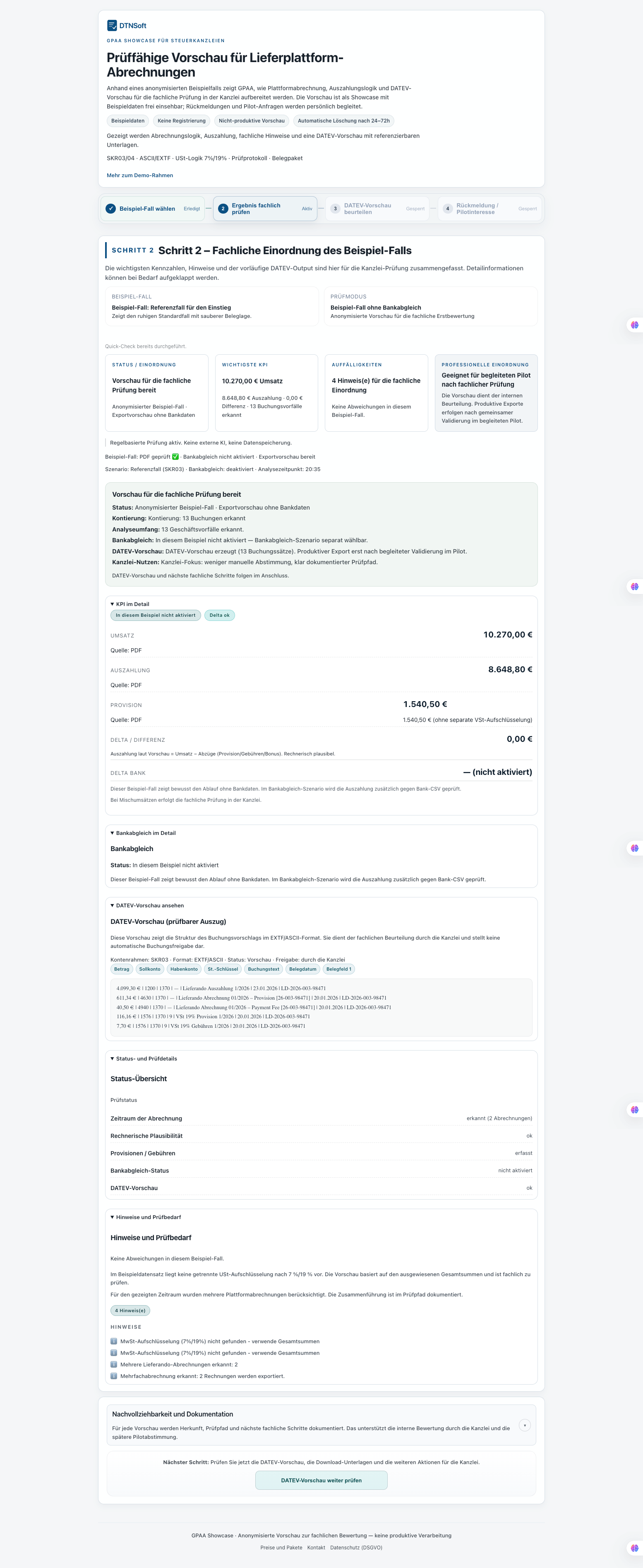Toggle the Habenkonto chip
Image resolution: width=643 pixels, height=1568 pixels.
point(184,969)
